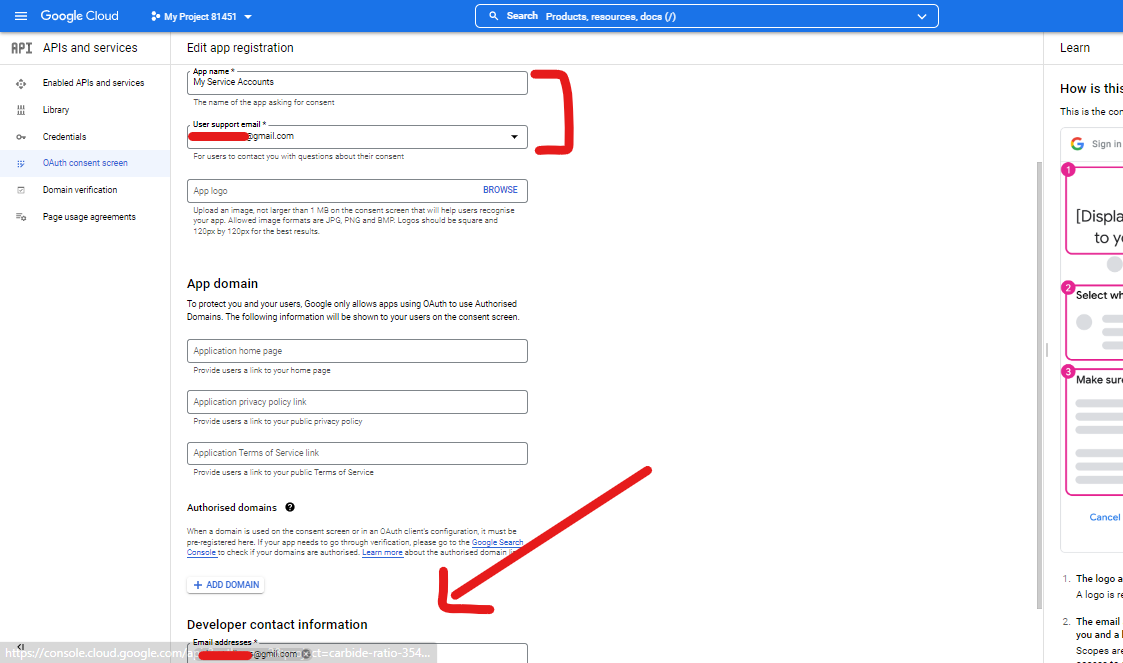Screen dimensions: 1123x663
Task: Click the Page usage agreements icon
Action: [21, 217]
